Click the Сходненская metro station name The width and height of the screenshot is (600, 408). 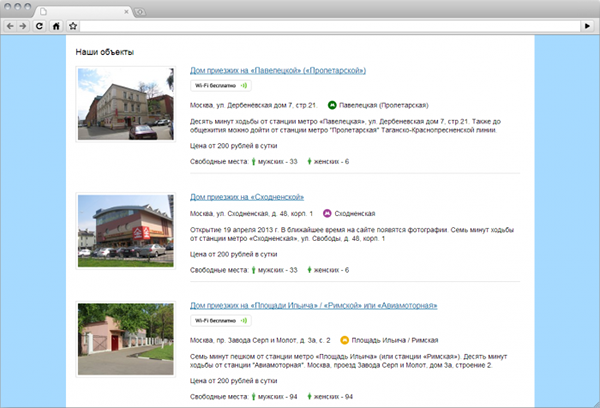(x=355, y=214)
